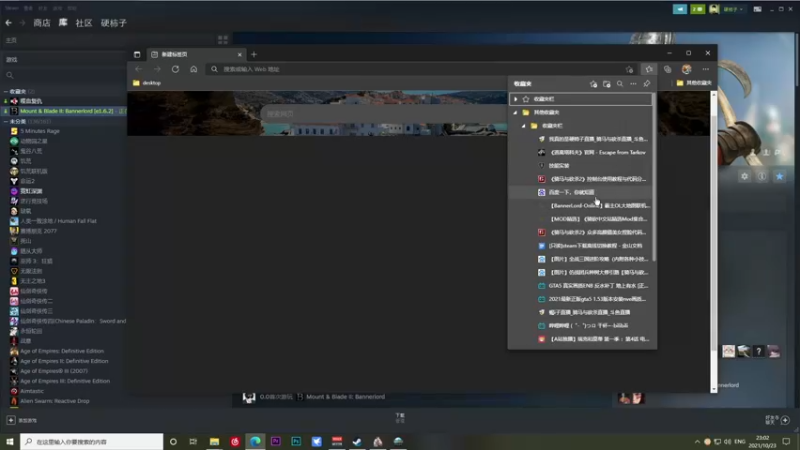Open File Explorer from taskbar

pos(214,441)
